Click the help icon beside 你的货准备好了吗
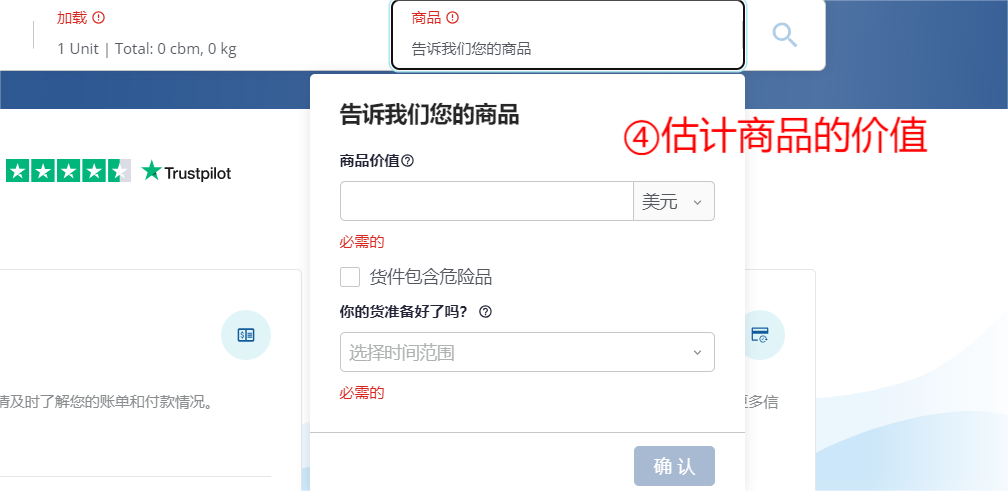 tap(486, 312)
